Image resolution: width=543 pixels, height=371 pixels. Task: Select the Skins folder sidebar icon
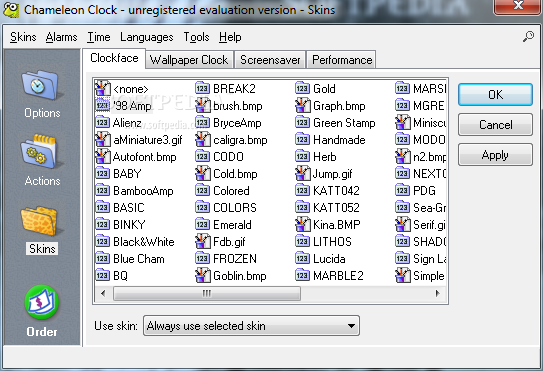(x=42, y=222)
